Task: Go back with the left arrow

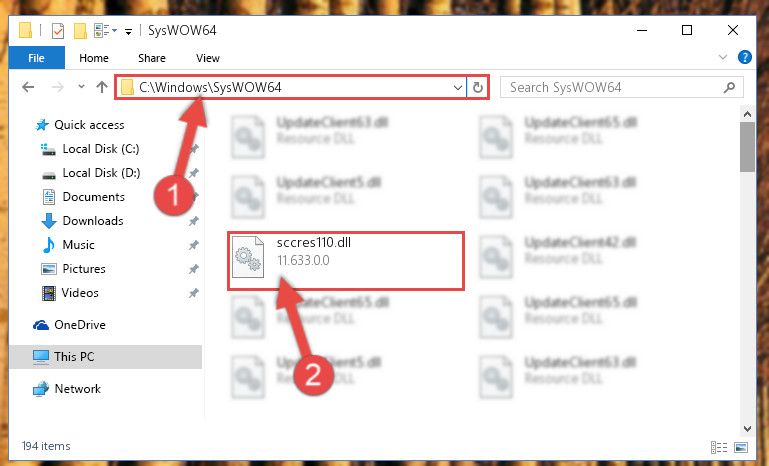Action: 28,87
